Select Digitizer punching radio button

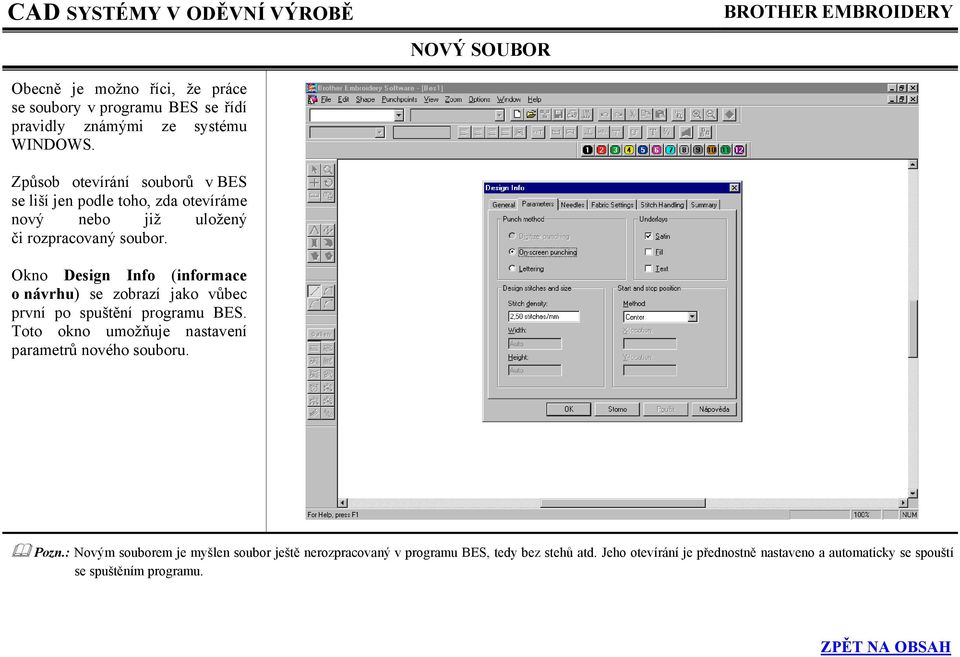pos(512,236)
